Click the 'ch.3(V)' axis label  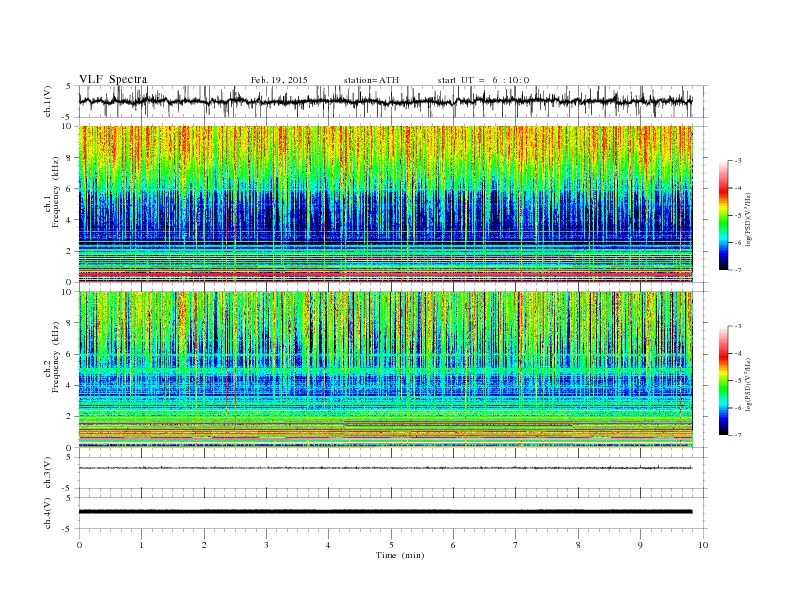click(x=47, y=473)
